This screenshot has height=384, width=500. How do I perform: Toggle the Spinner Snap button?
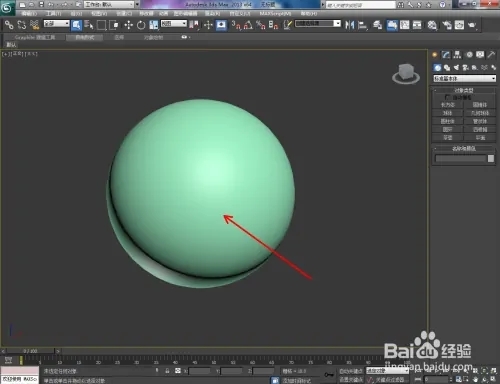273,25
